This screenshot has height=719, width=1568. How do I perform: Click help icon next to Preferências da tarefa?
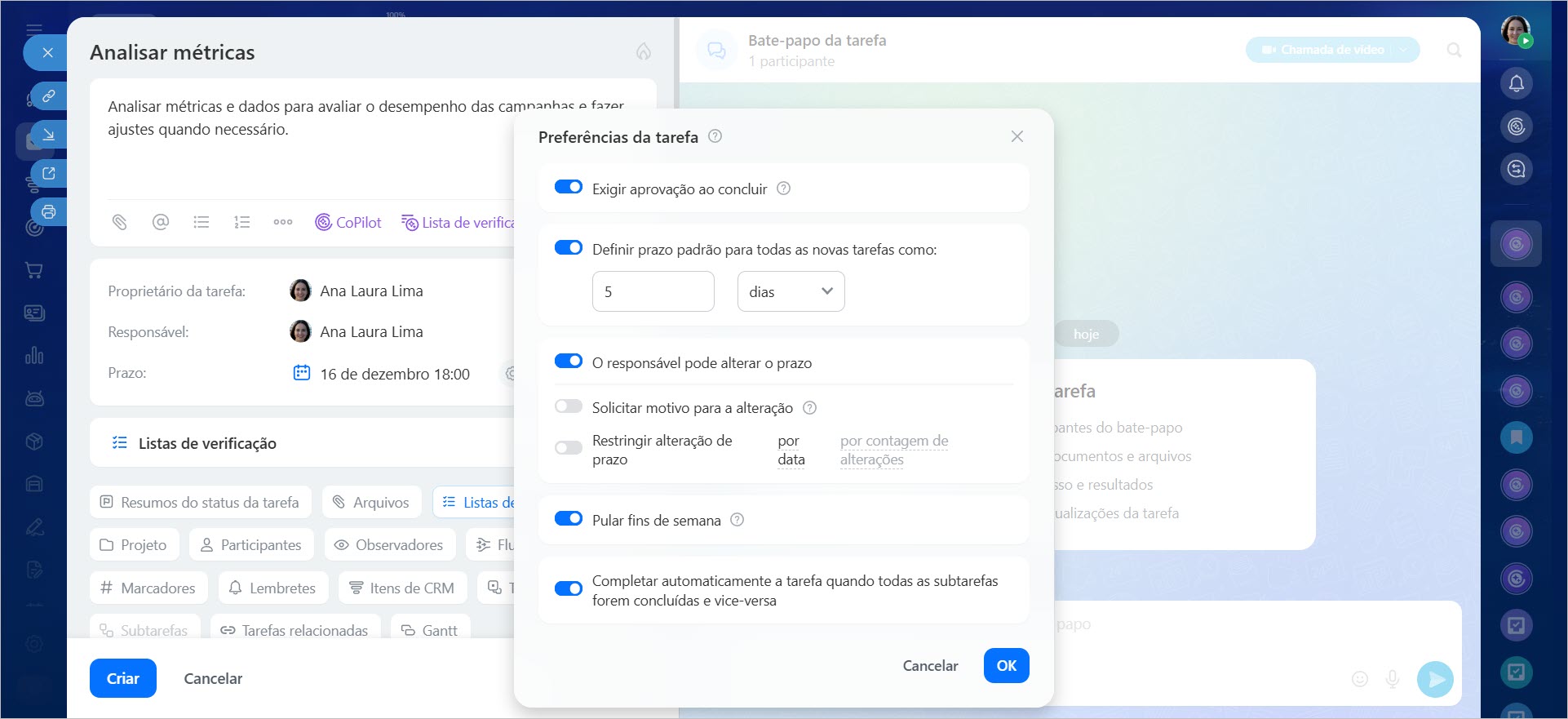coord(715,136)
